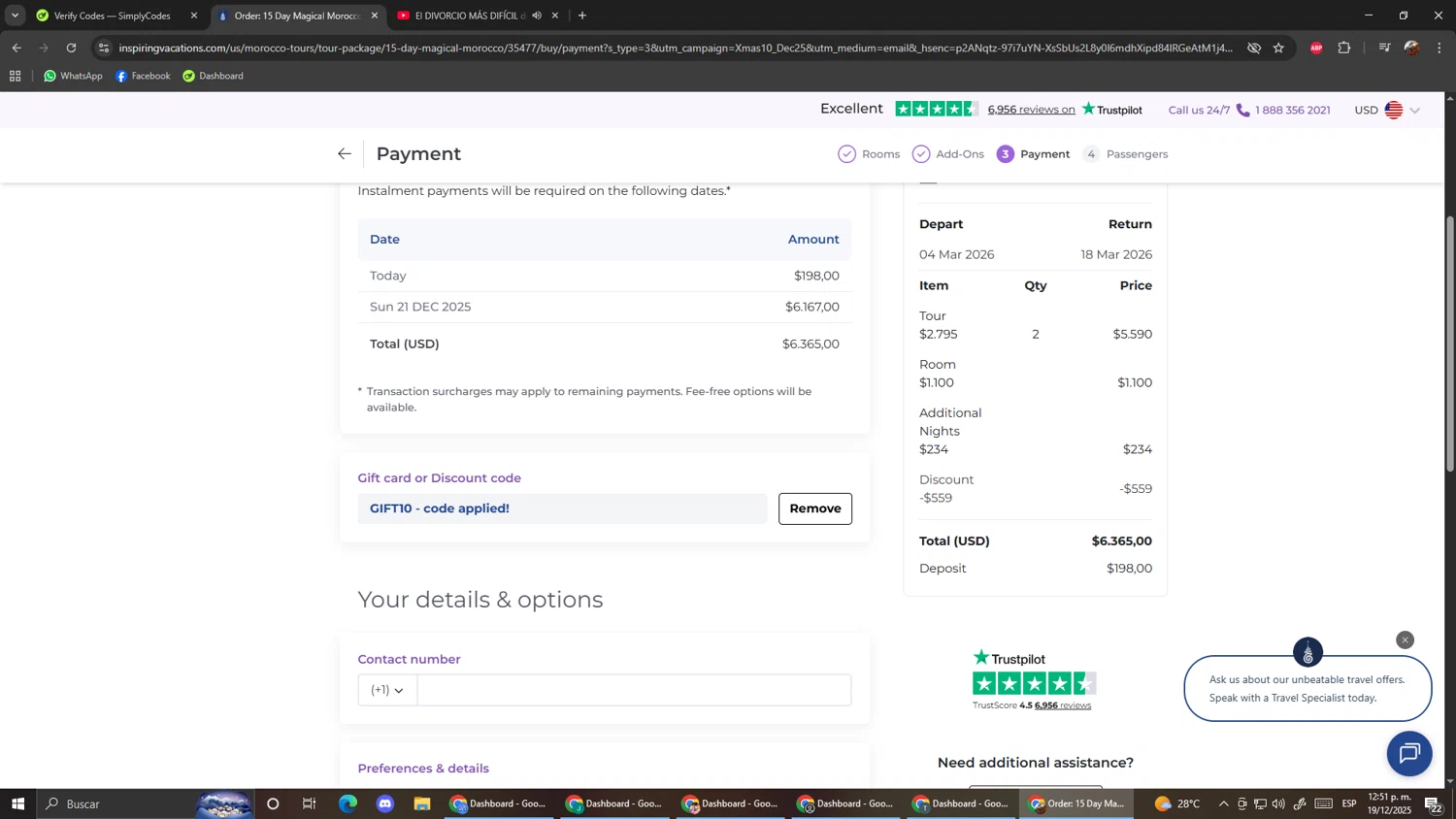This screenshot has height=819, width=1456.
Task: Go back using the Payment arrow
Action: (x=344, y=153)
